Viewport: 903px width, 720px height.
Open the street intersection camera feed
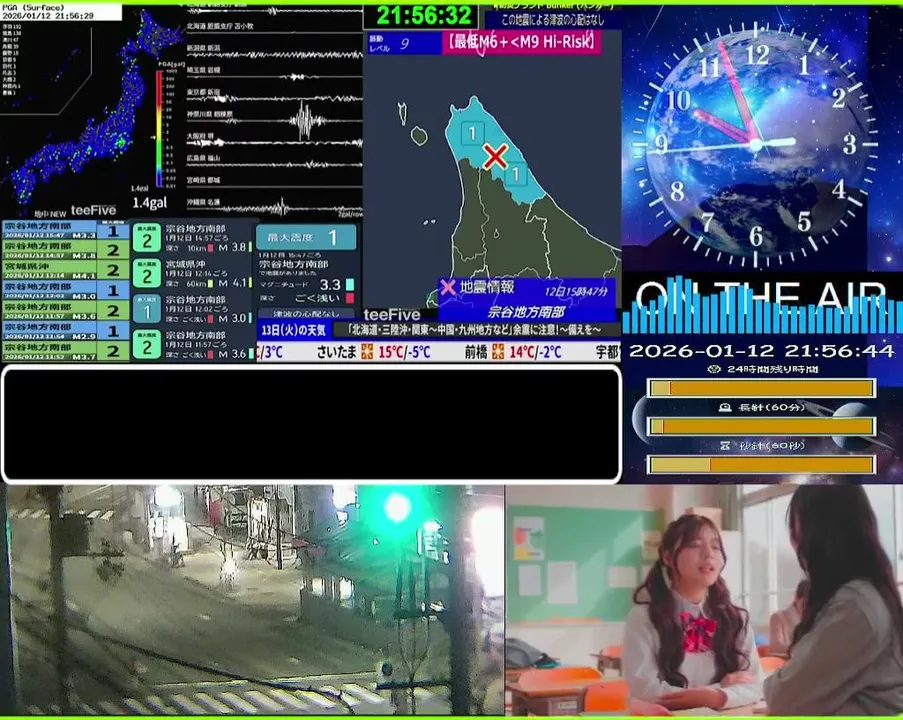coord(252,600)
